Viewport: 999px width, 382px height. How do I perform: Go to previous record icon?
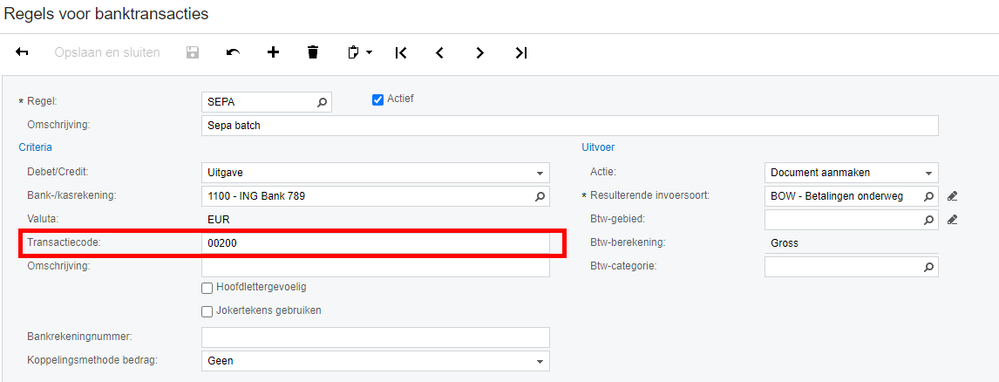[439, 53]
